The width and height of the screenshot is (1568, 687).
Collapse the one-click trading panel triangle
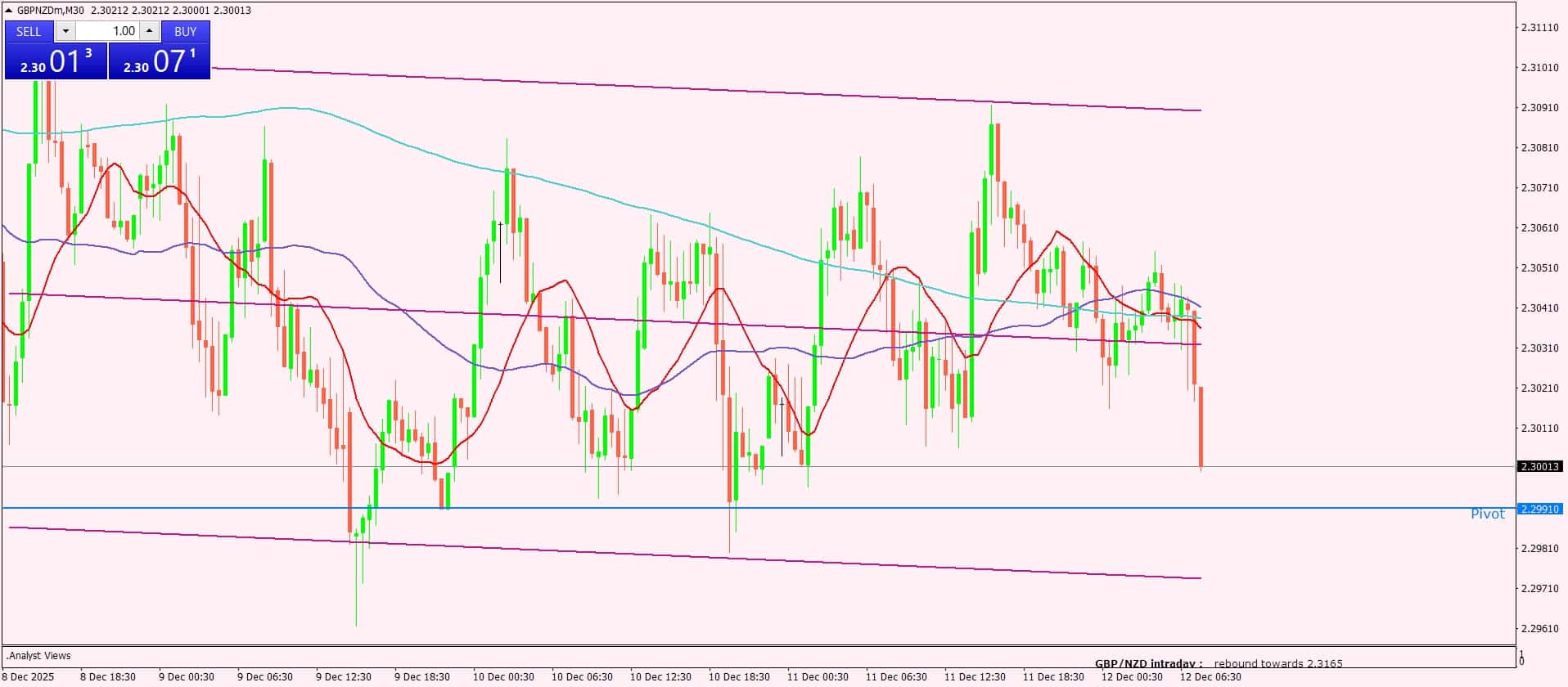[9, 11]
